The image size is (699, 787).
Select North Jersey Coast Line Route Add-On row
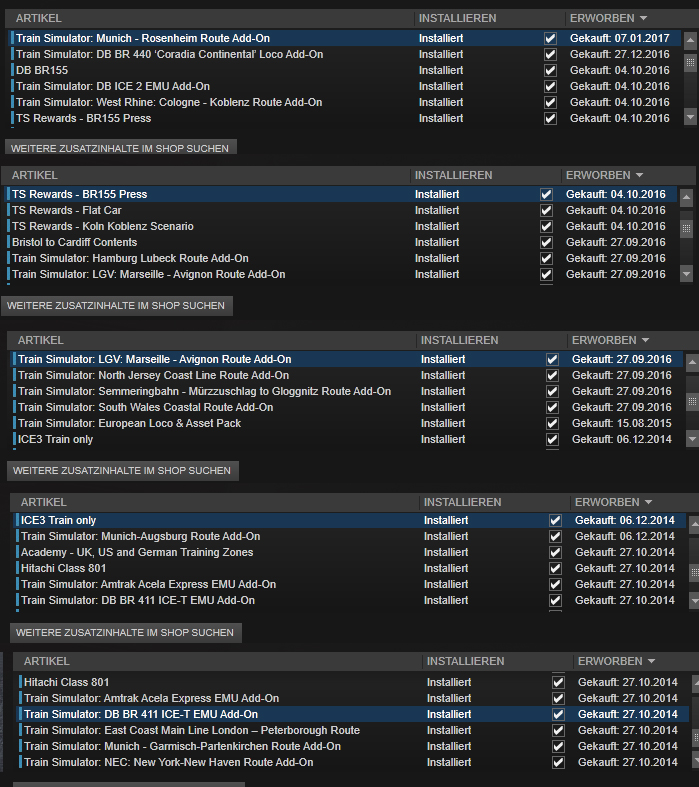pos(347,375)
